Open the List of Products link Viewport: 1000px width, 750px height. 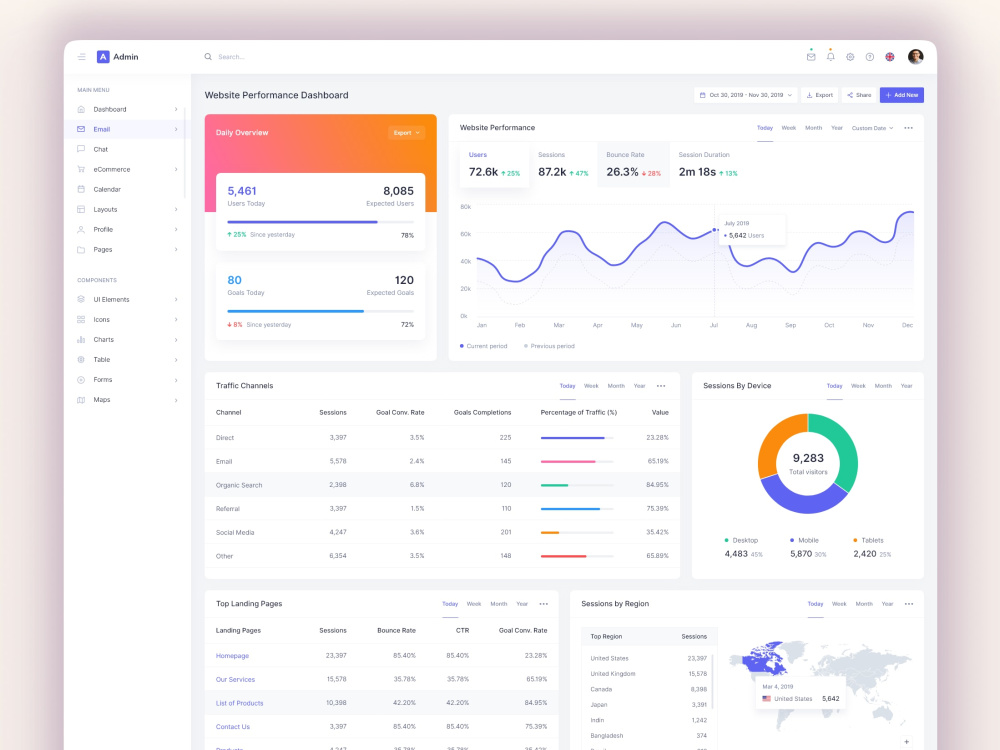point(239,703)
